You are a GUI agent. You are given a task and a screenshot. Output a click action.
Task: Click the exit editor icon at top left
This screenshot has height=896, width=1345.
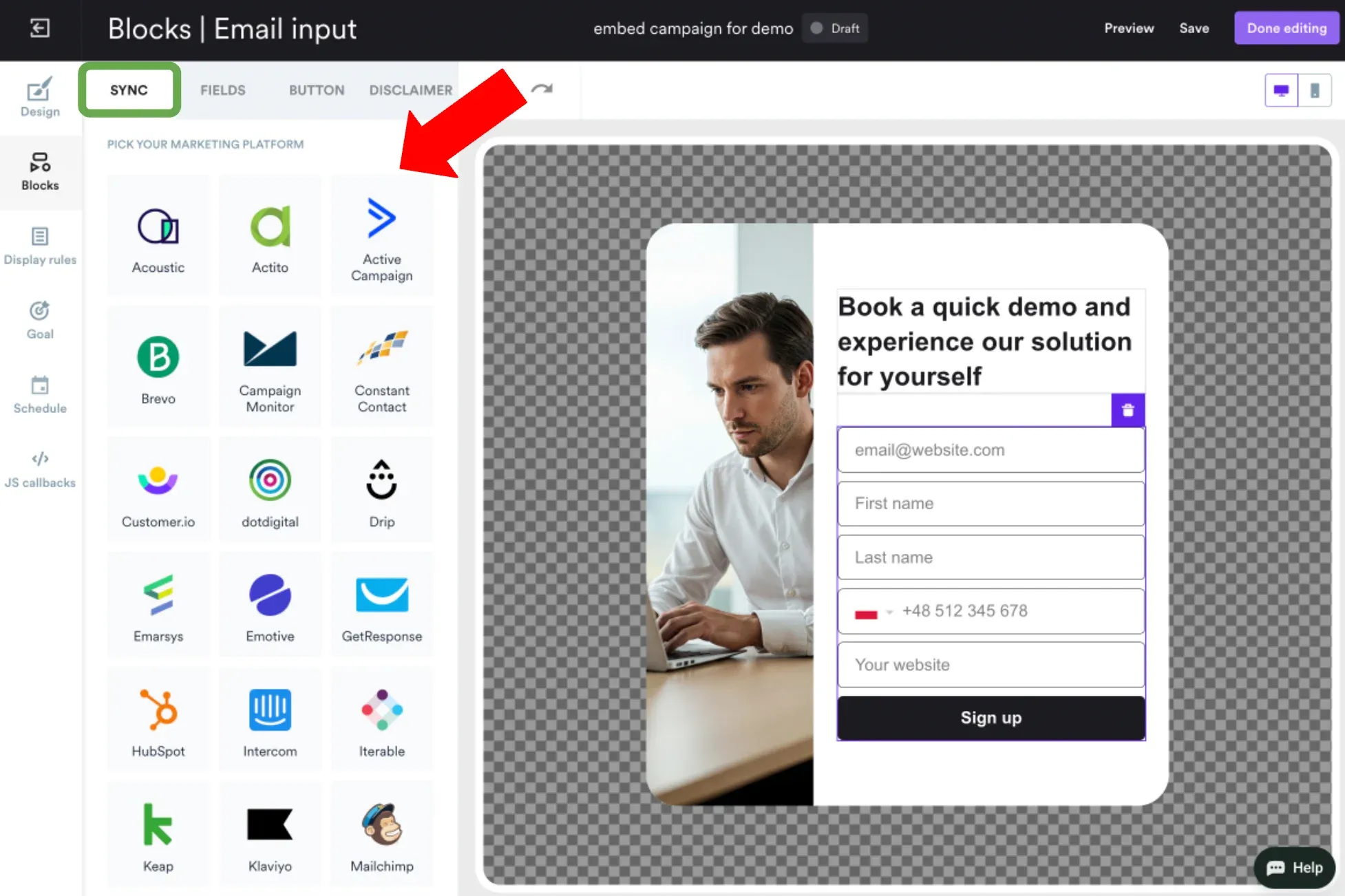click(40, 28)
